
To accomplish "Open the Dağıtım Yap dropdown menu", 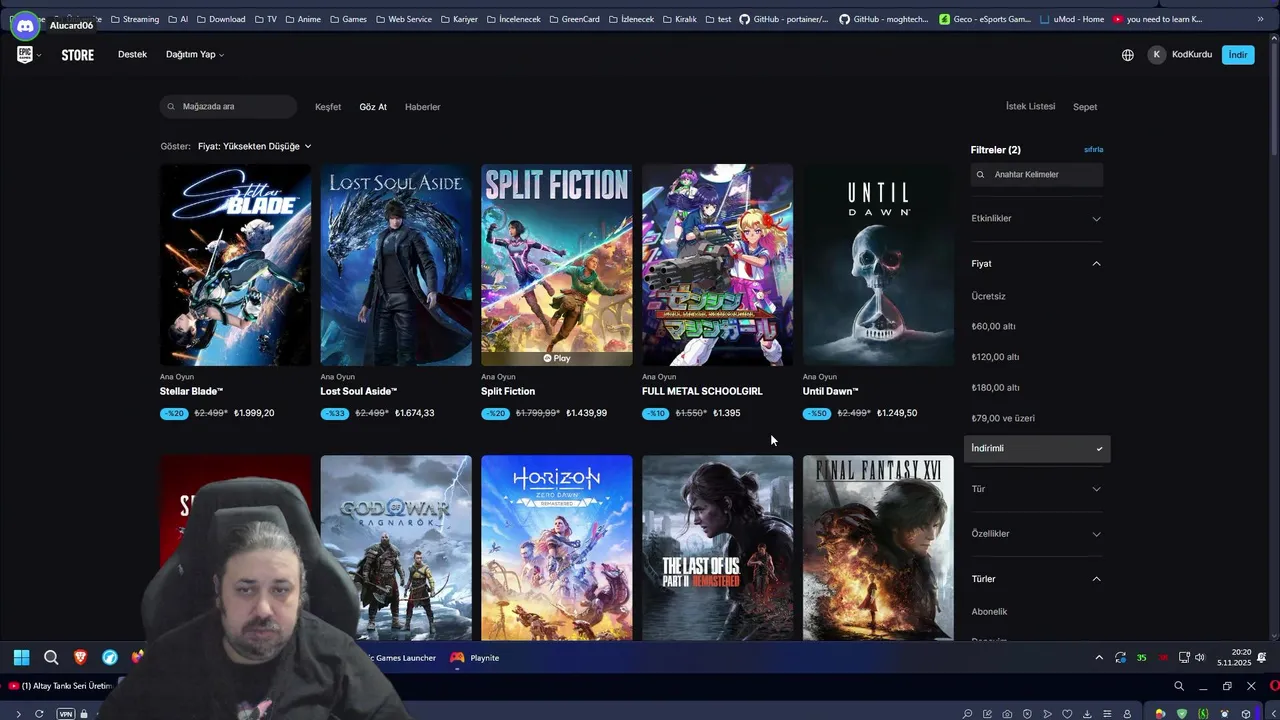I will 195,54.
